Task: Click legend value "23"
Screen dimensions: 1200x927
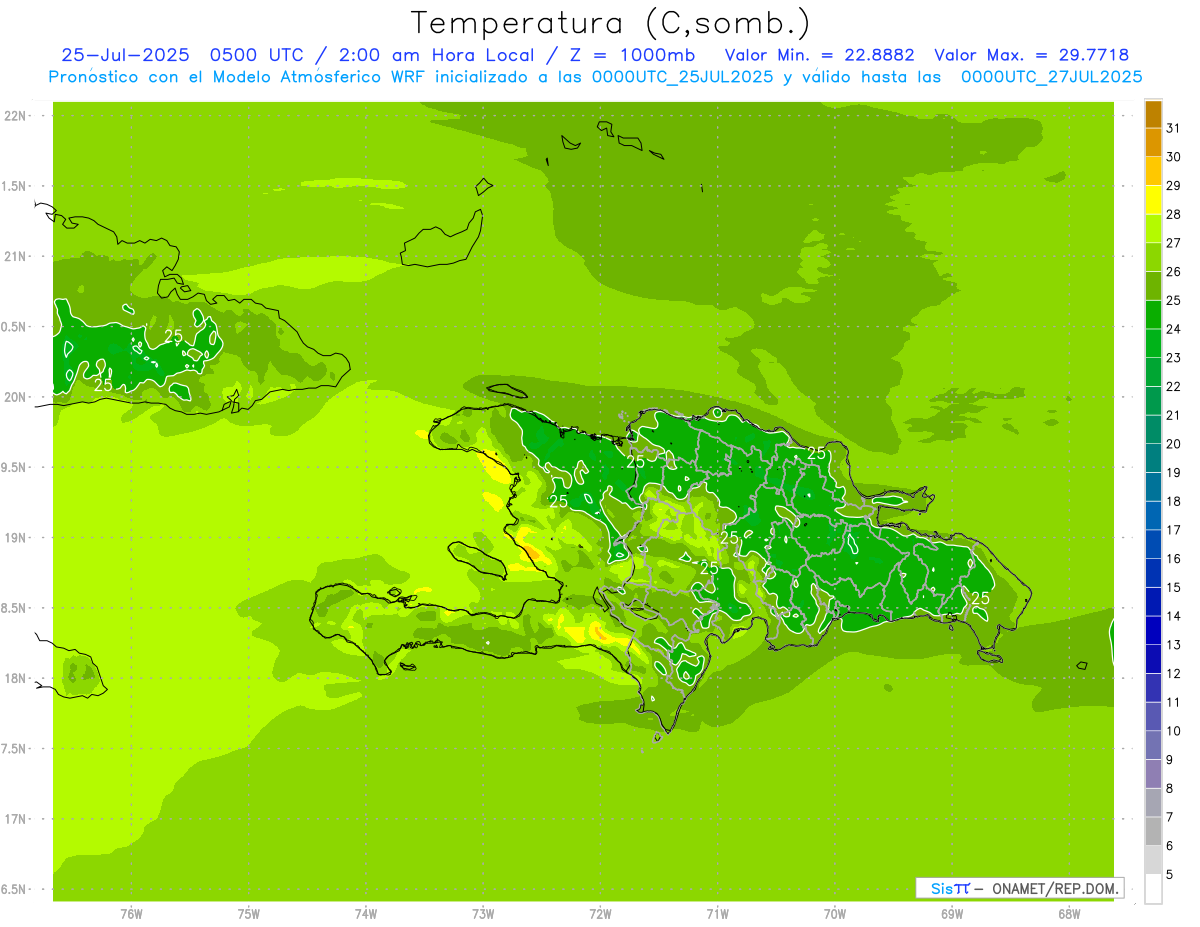Action: (x=1173, y=357)
